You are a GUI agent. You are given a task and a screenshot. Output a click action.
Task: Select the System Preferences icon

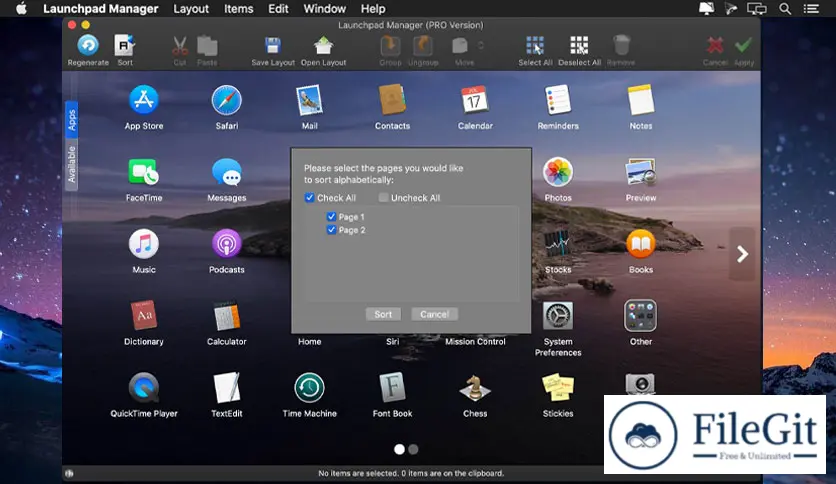coord(558,316)
